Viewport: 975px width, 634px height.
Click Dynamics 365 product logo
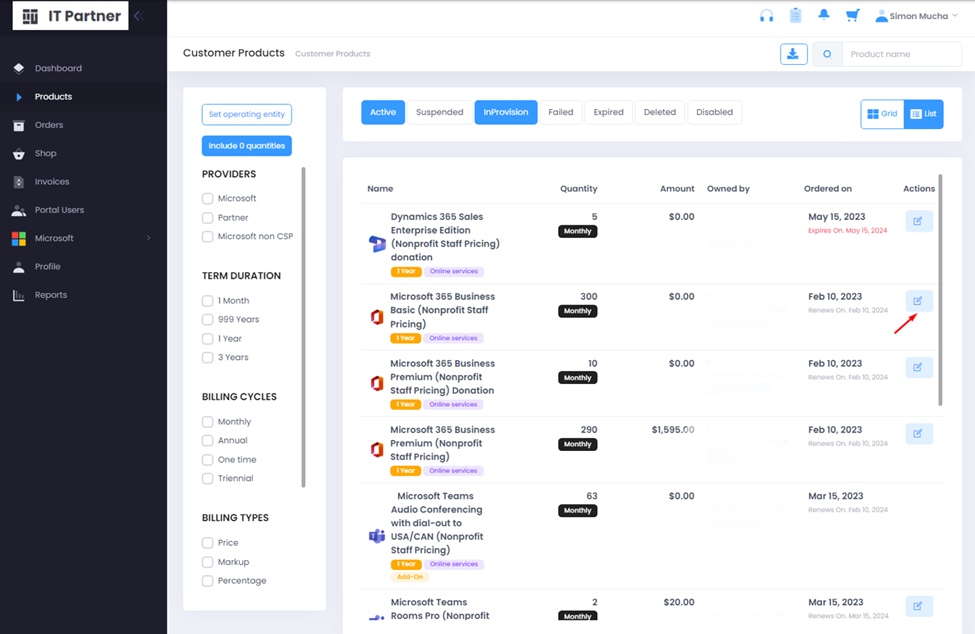click(x=377, y=244)
